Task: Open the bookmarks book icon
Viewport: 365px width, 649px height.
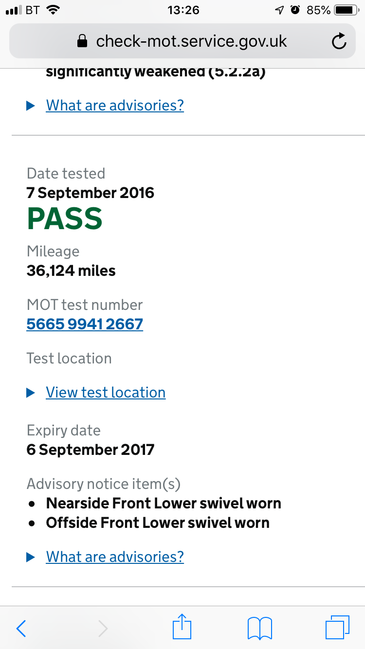Action: [x=259, y=628]
